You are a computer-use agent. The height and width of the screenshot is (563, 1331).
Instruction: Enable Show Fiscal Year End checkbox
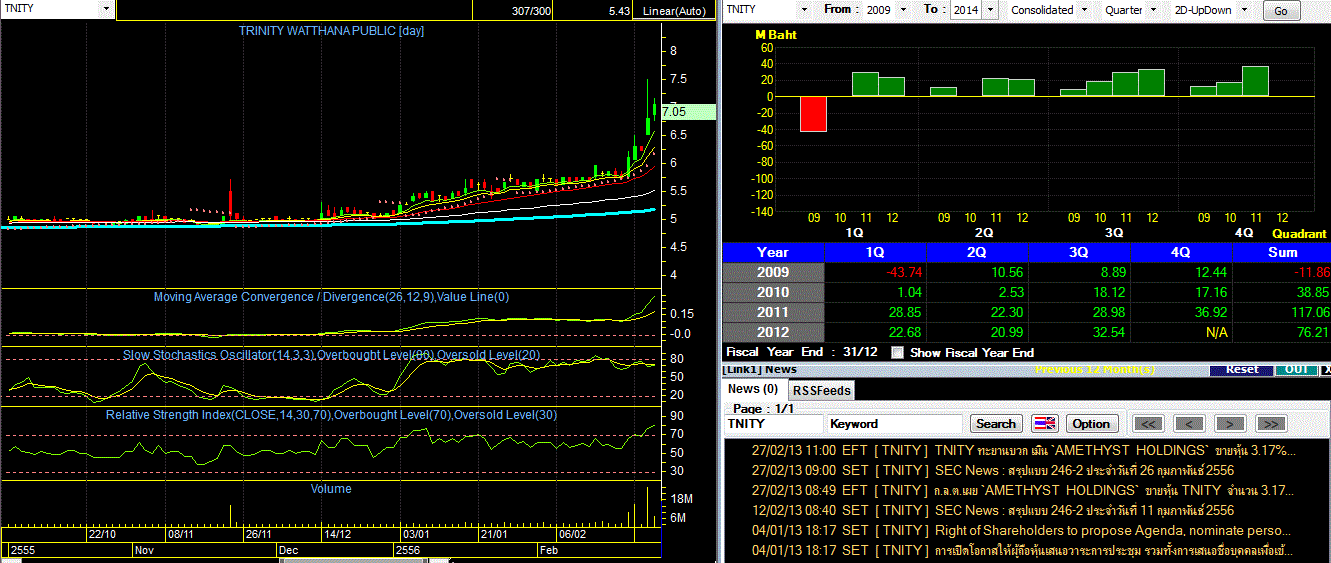click(897, 352)
